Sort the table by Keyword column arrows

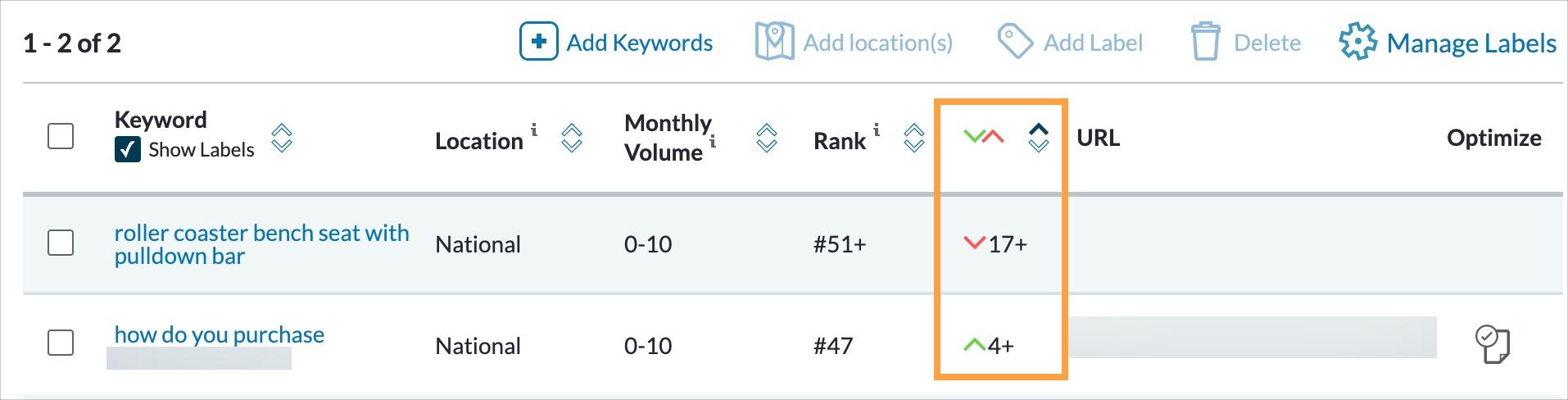pyautogui.click(x=282, y=138)
